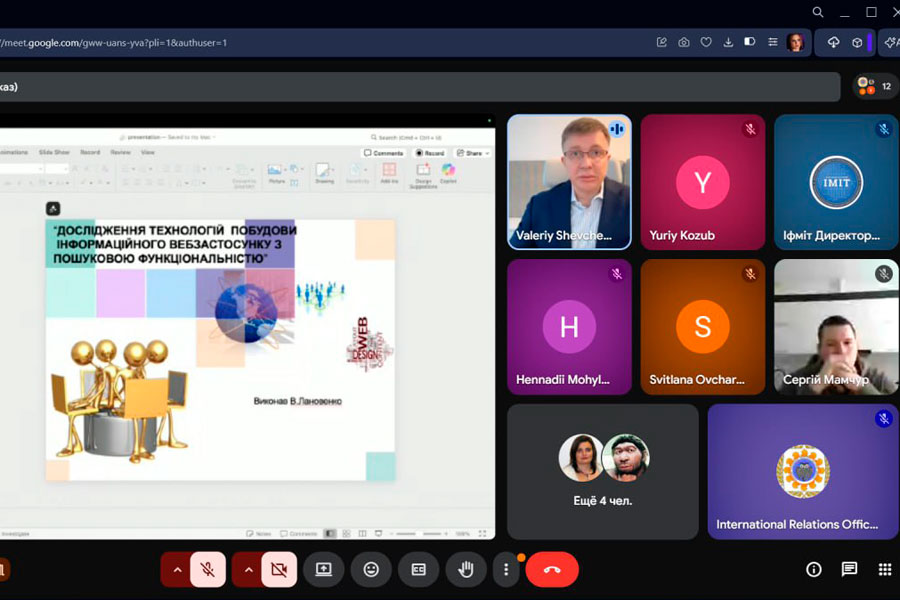Open more options three-dot menu
This screenshot has height=600, width=900.
click(506, 569)
